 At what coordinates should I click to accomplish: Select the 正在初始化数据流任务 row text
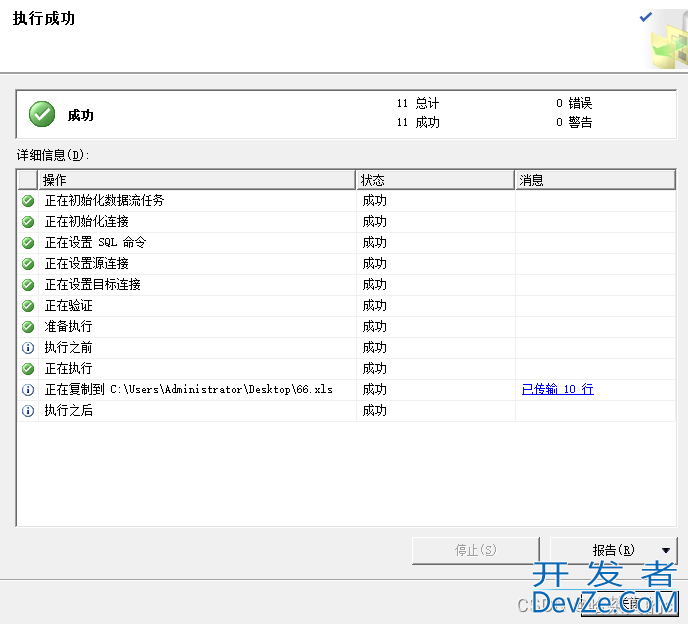click(104, 201)
